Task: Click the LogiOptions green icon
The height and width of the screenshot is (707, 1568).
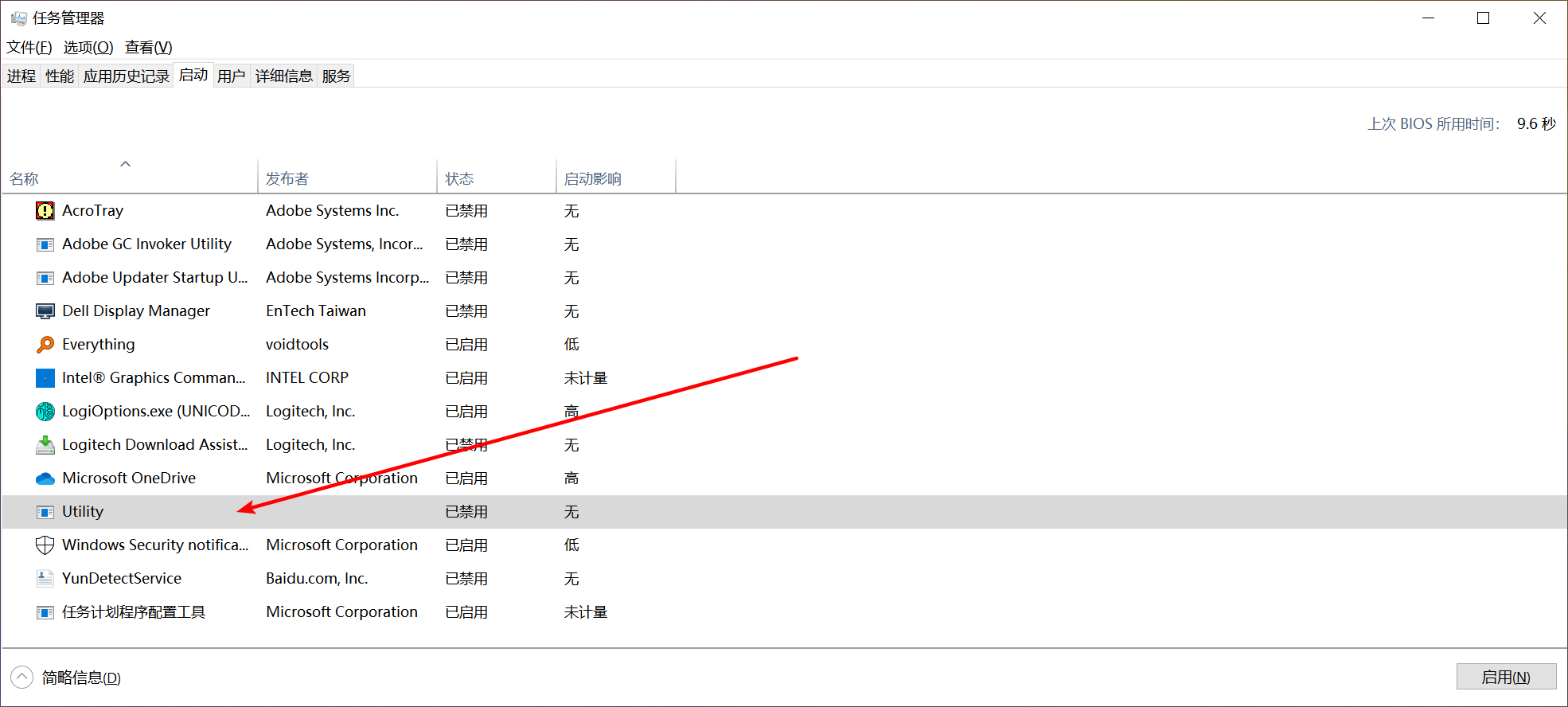Action: point(45,411)
